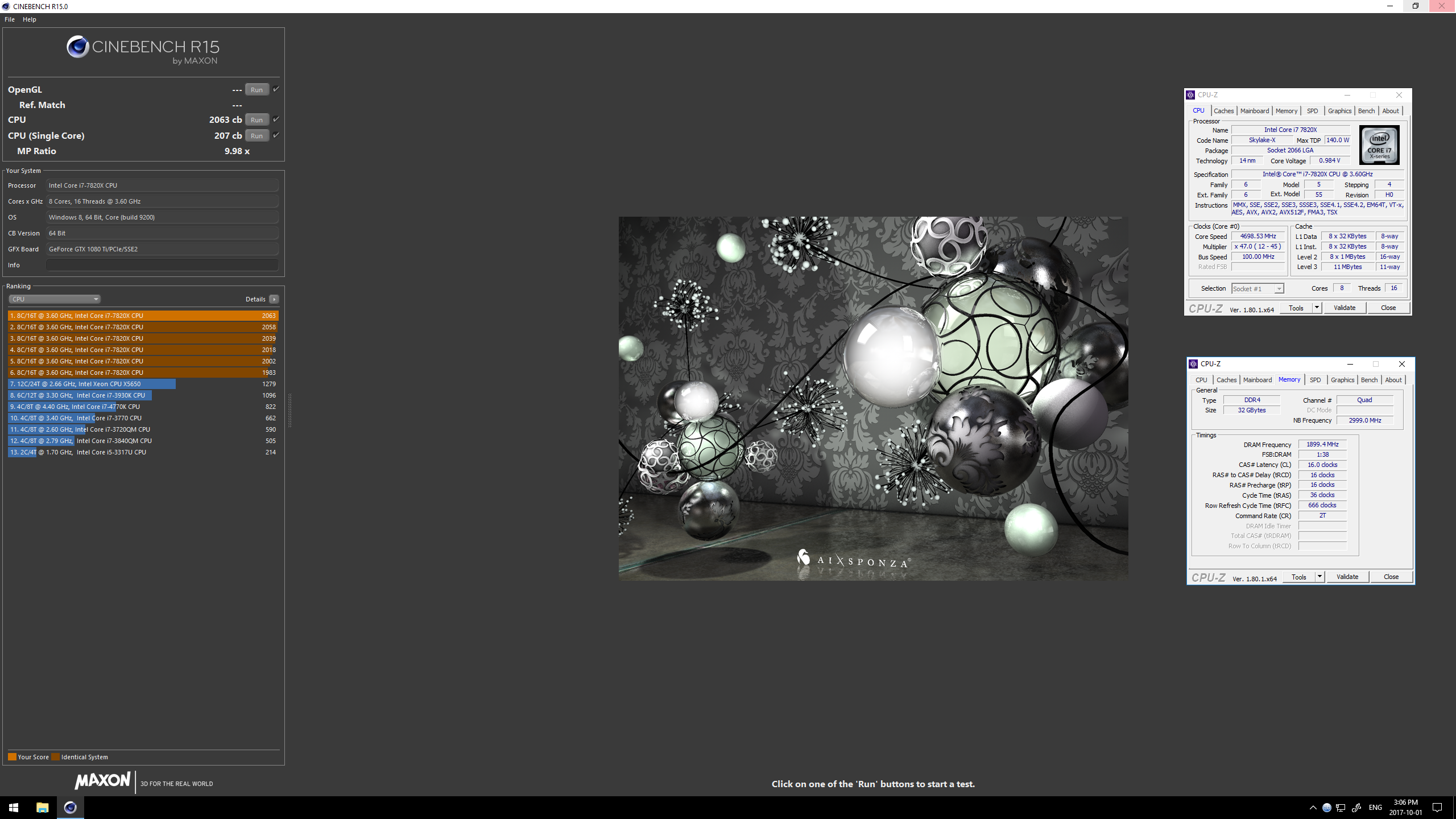The height and width of the screenshot is (819, 1456).
Task: Select the Core i5-3317U ranking row
Action: (143, 452)
